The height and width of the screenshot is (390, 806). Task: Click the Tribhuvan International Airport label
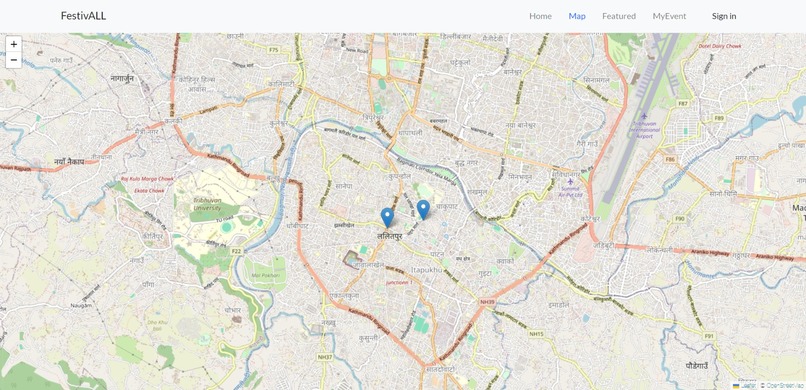[x=644, y=131]
